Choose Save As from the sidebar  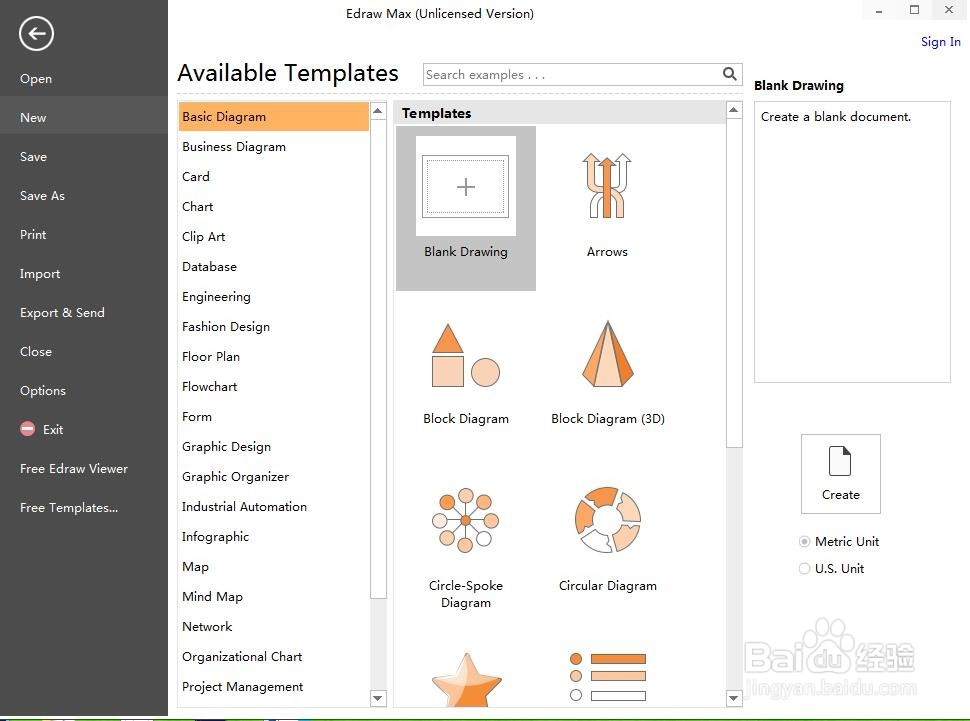click(42, 196)
